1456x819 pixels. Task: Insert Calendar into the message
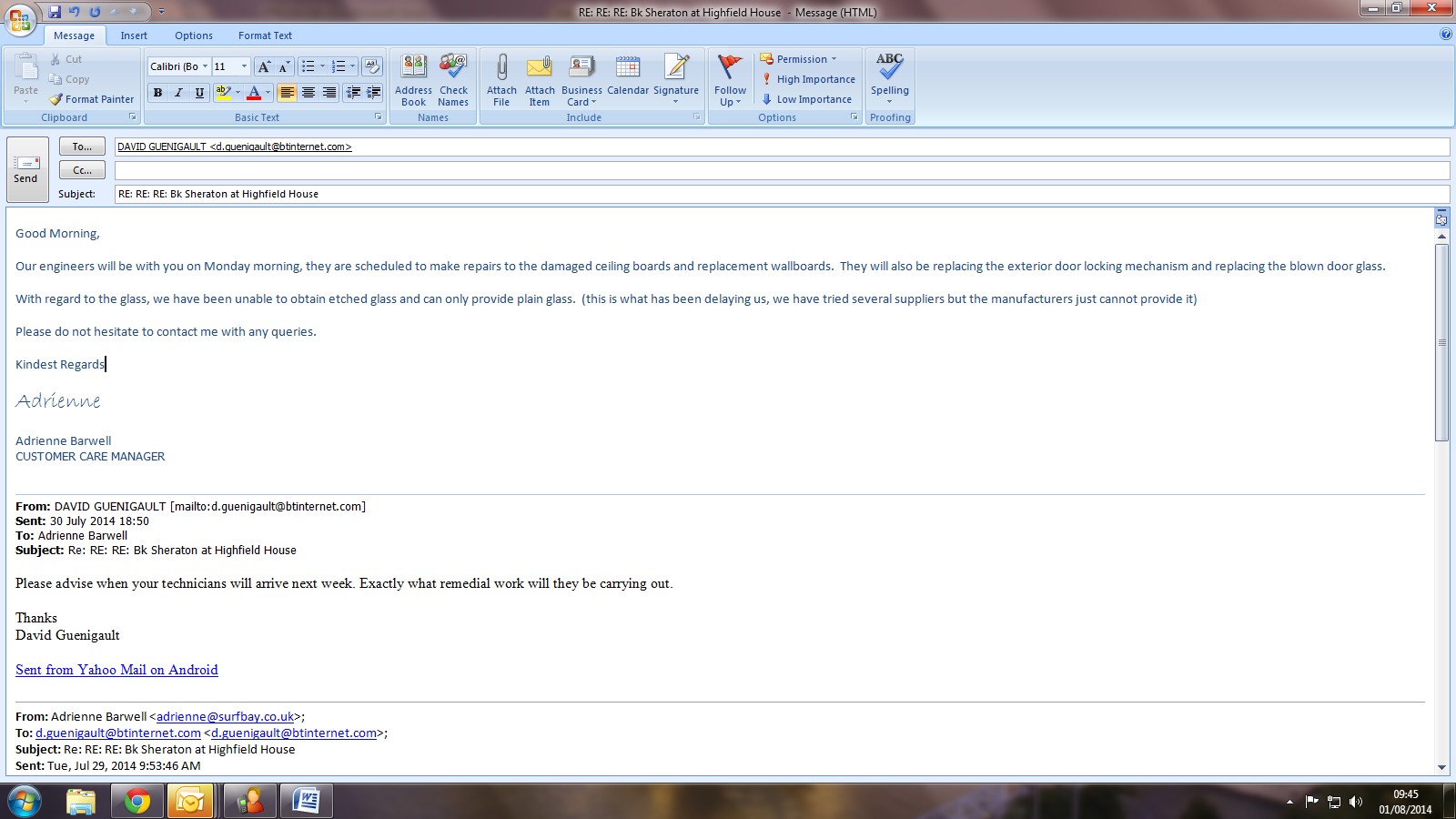(628, 76)
